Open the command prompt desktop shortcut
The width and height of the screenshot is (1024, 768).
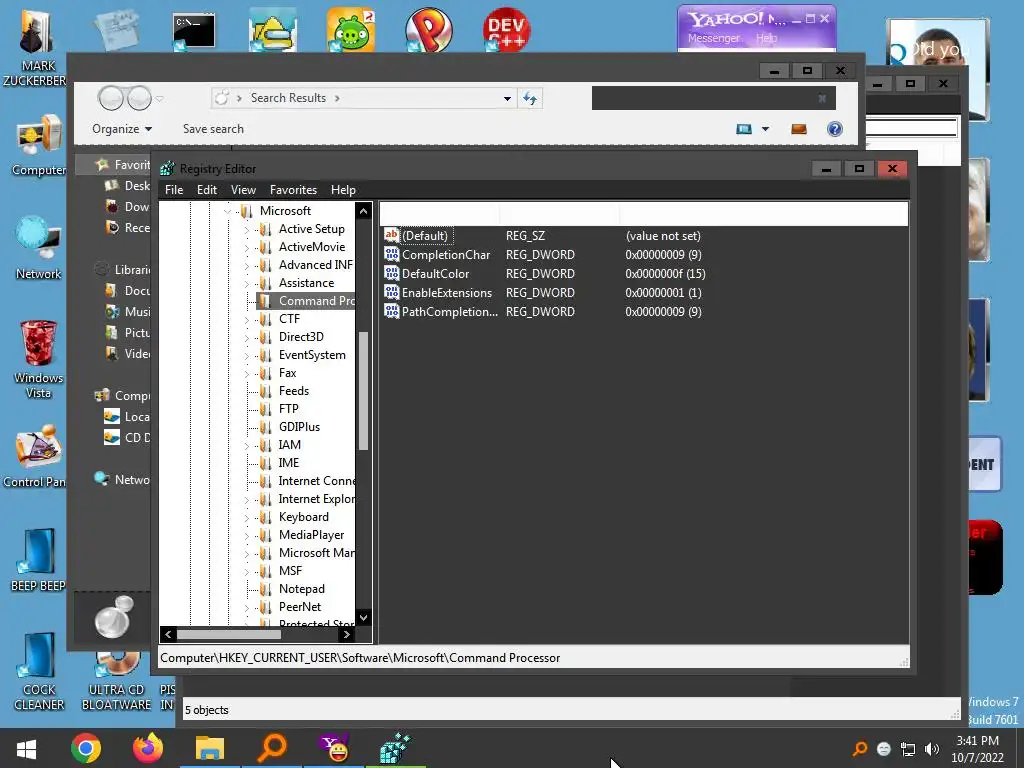pos(193,31)
